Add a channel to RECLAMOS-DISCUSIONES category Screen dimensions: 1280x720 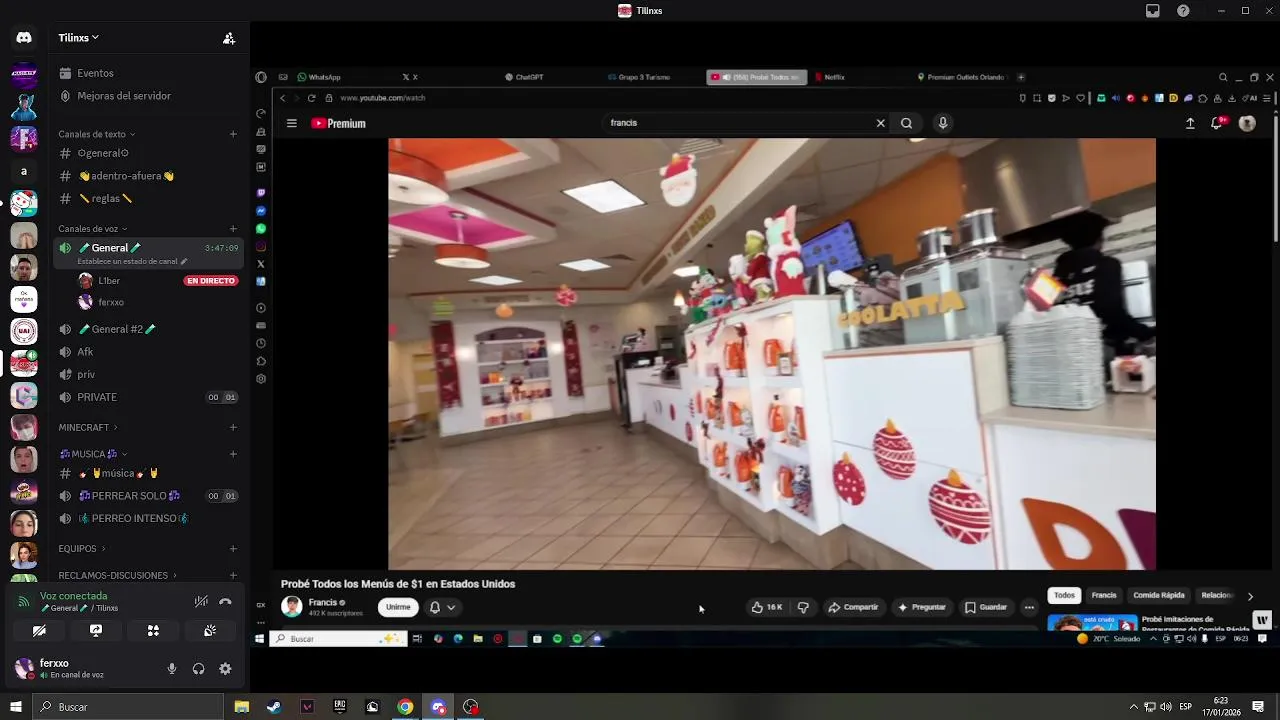tap(233, 576)
